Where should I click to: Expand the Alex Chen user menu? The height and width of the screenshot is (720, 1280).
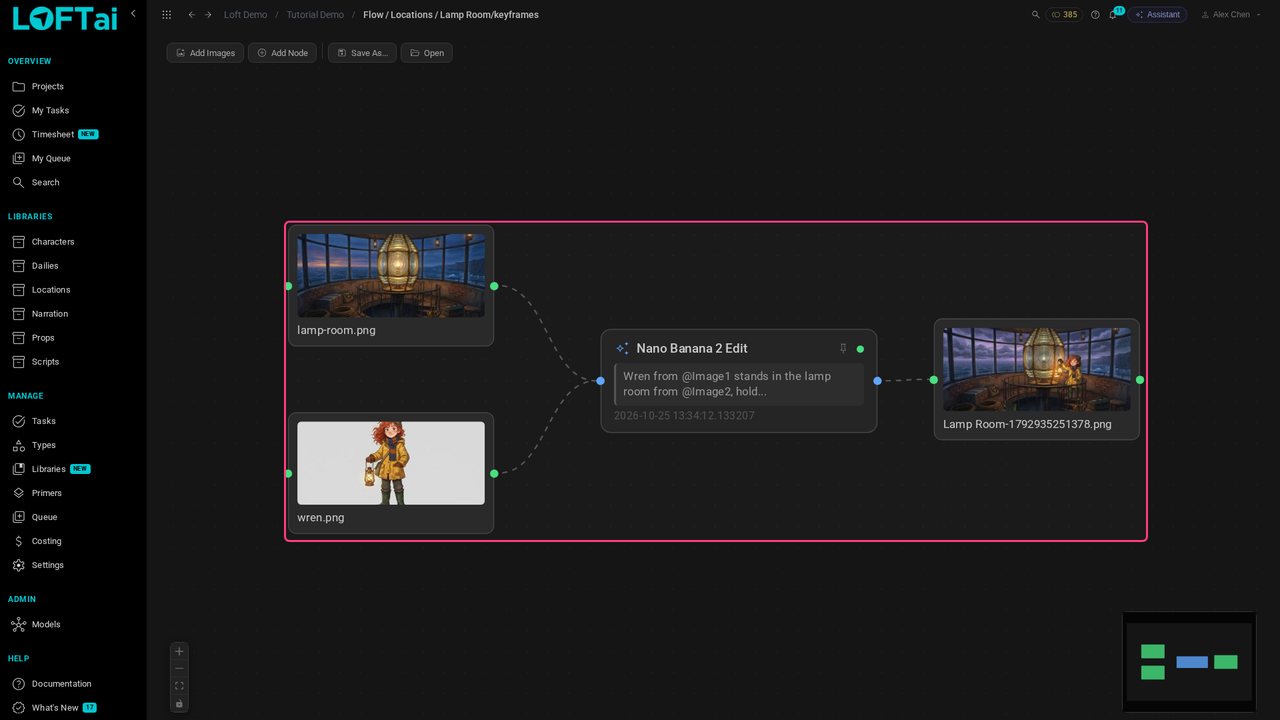point(1230,15)
